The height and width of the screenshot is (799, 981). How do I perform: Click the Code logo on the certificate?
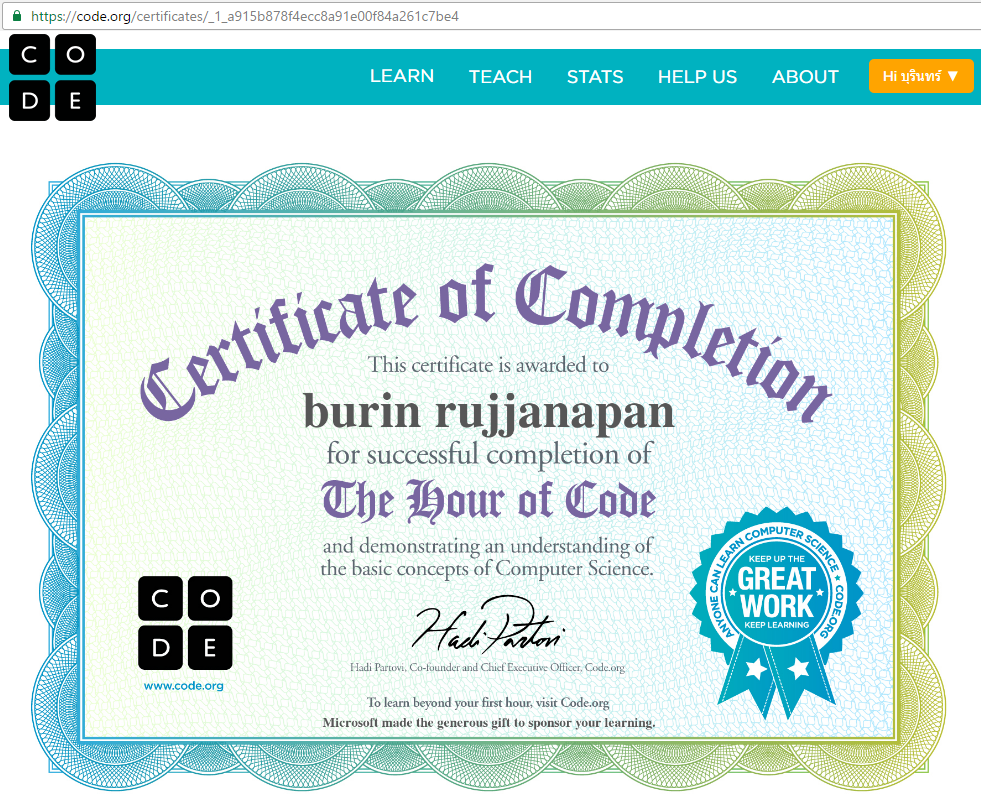[x=185, y=623]
